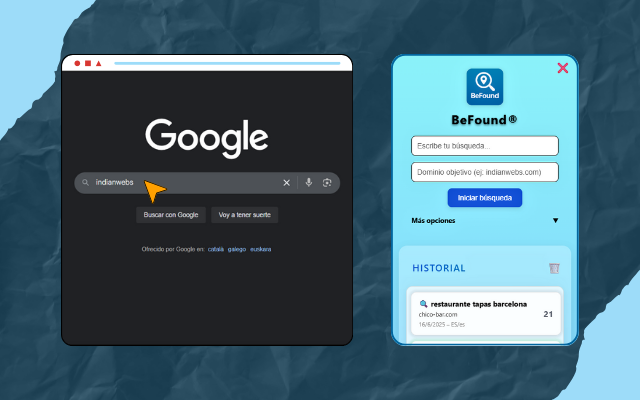
Task: Click Ofrecido por Google en text
Action: click(173, 249)
